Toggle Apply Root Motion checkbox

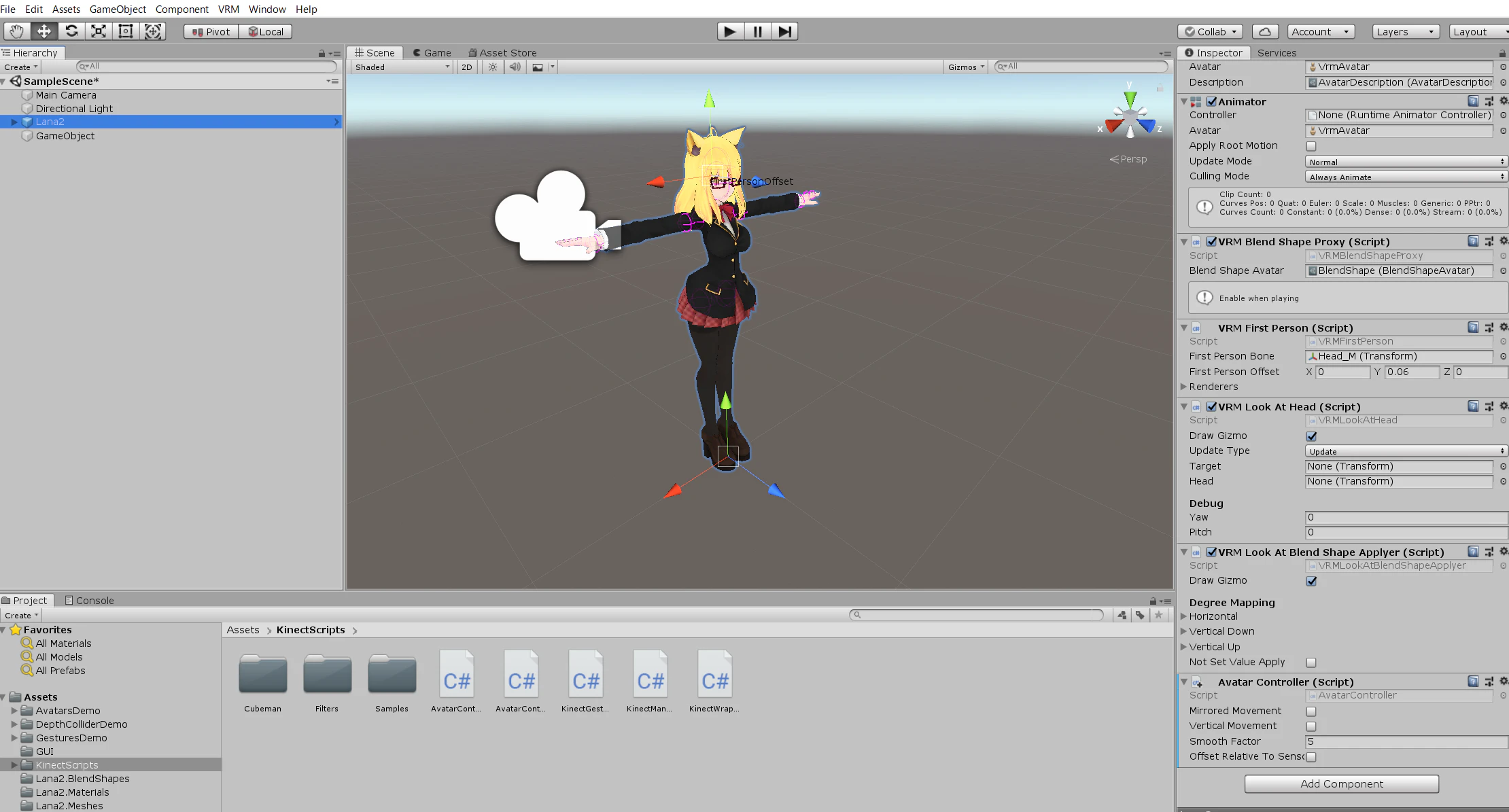(1311, 146)
